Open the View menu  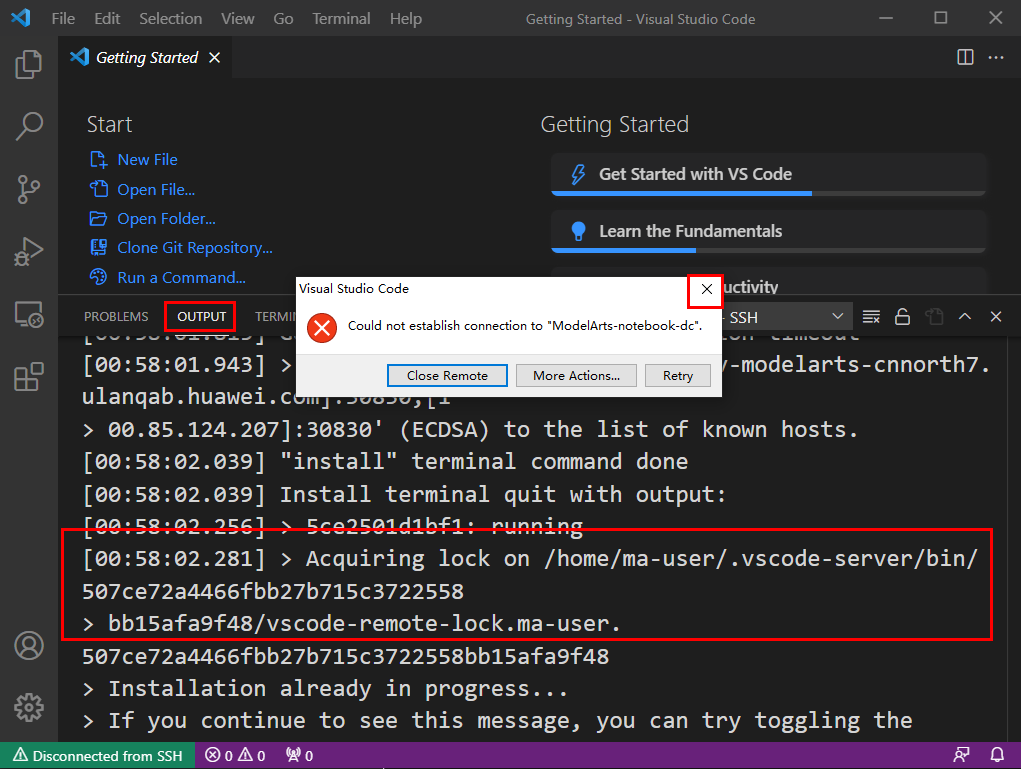coord(238,19)
